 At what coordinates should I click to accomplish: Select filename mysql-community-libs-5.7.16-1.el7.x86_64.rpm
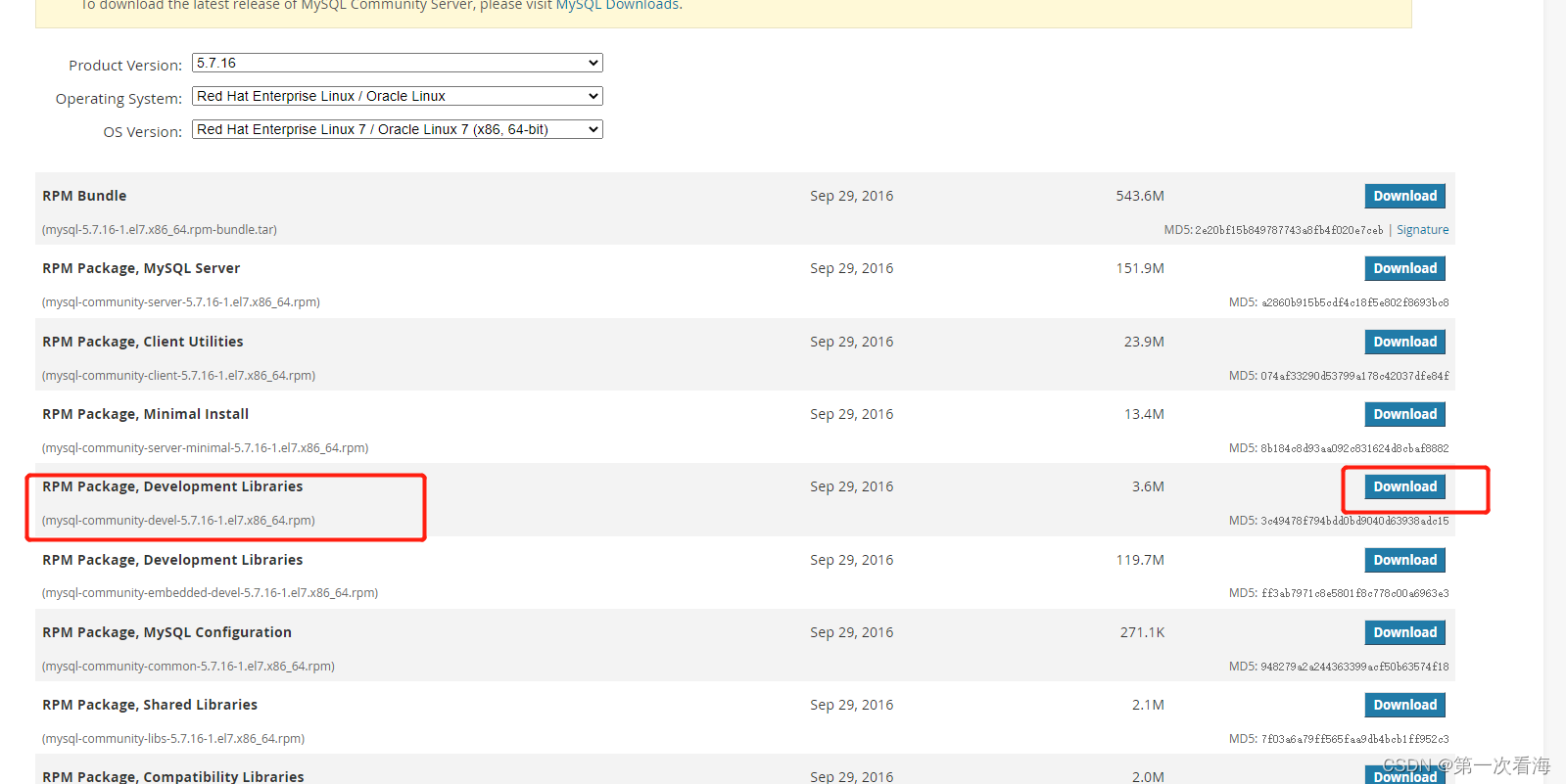173,739
